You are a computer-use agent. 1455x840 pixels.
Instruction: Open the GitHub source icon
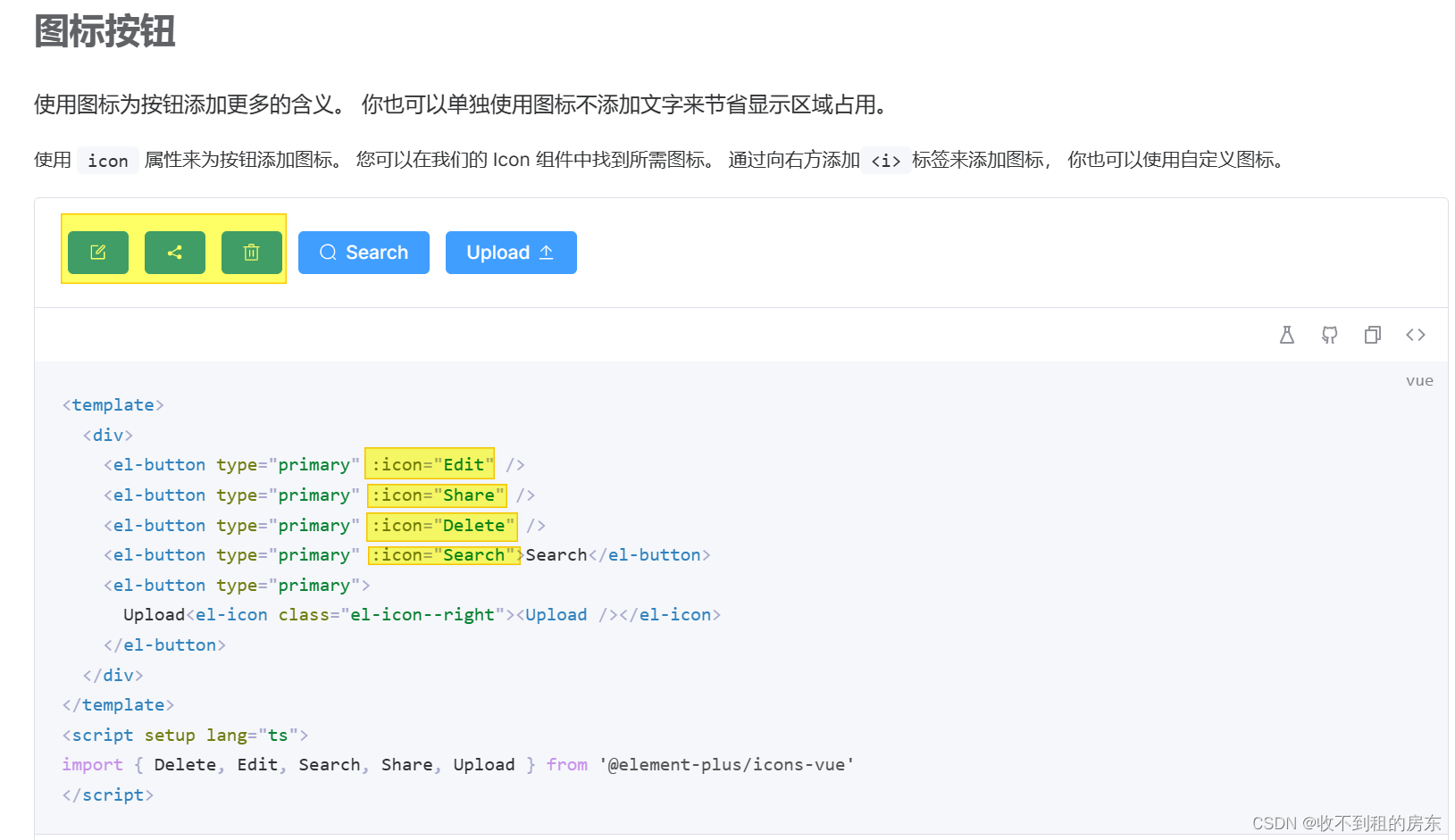click(x=1330, y=335)
